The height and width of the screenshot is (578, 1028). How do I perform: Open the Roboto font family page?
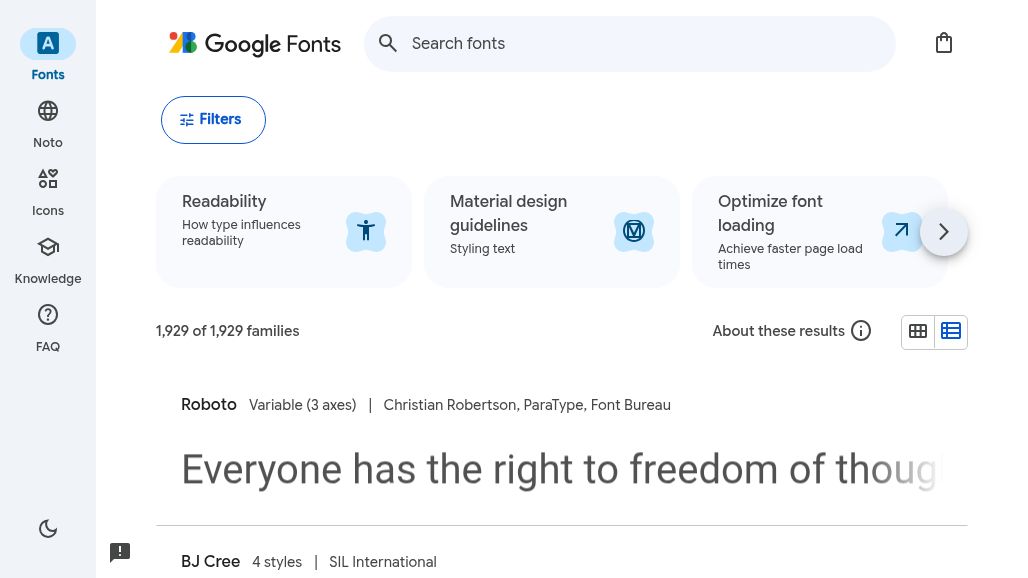pyautogui.click(x=209, y=405)
